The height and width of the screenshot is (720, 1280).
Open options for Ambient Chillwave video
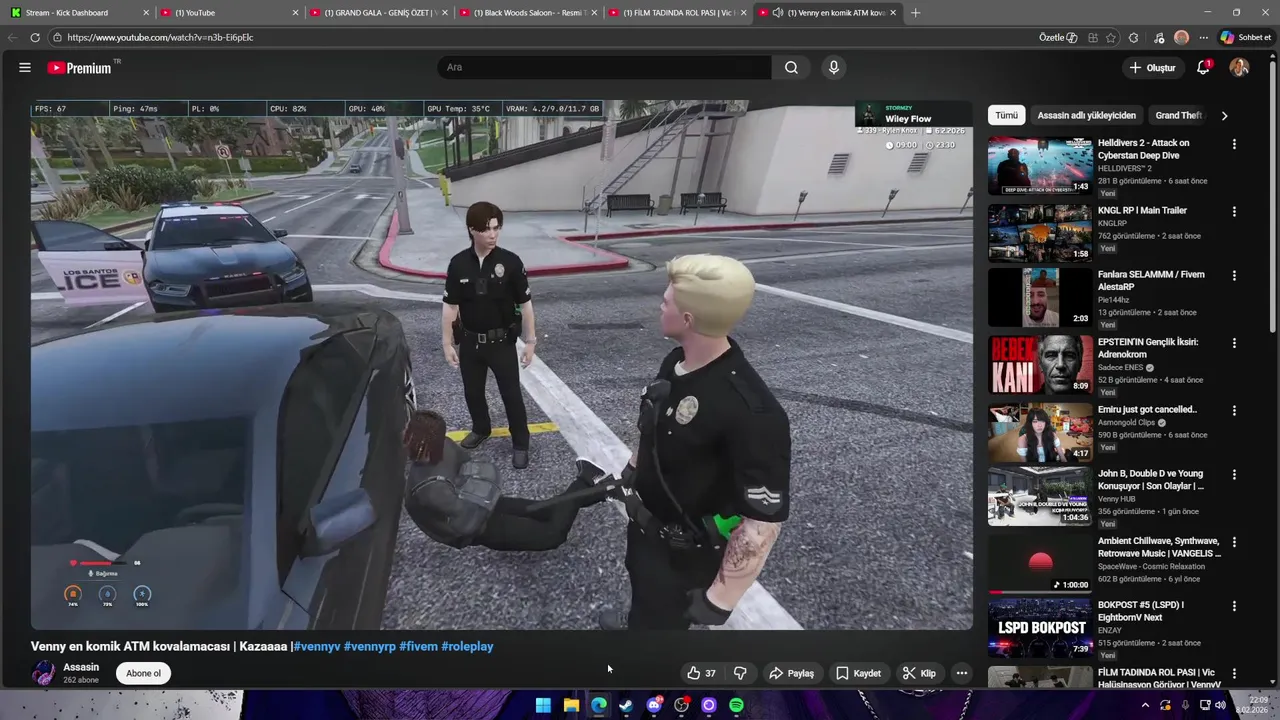[x=1234, y=542]
